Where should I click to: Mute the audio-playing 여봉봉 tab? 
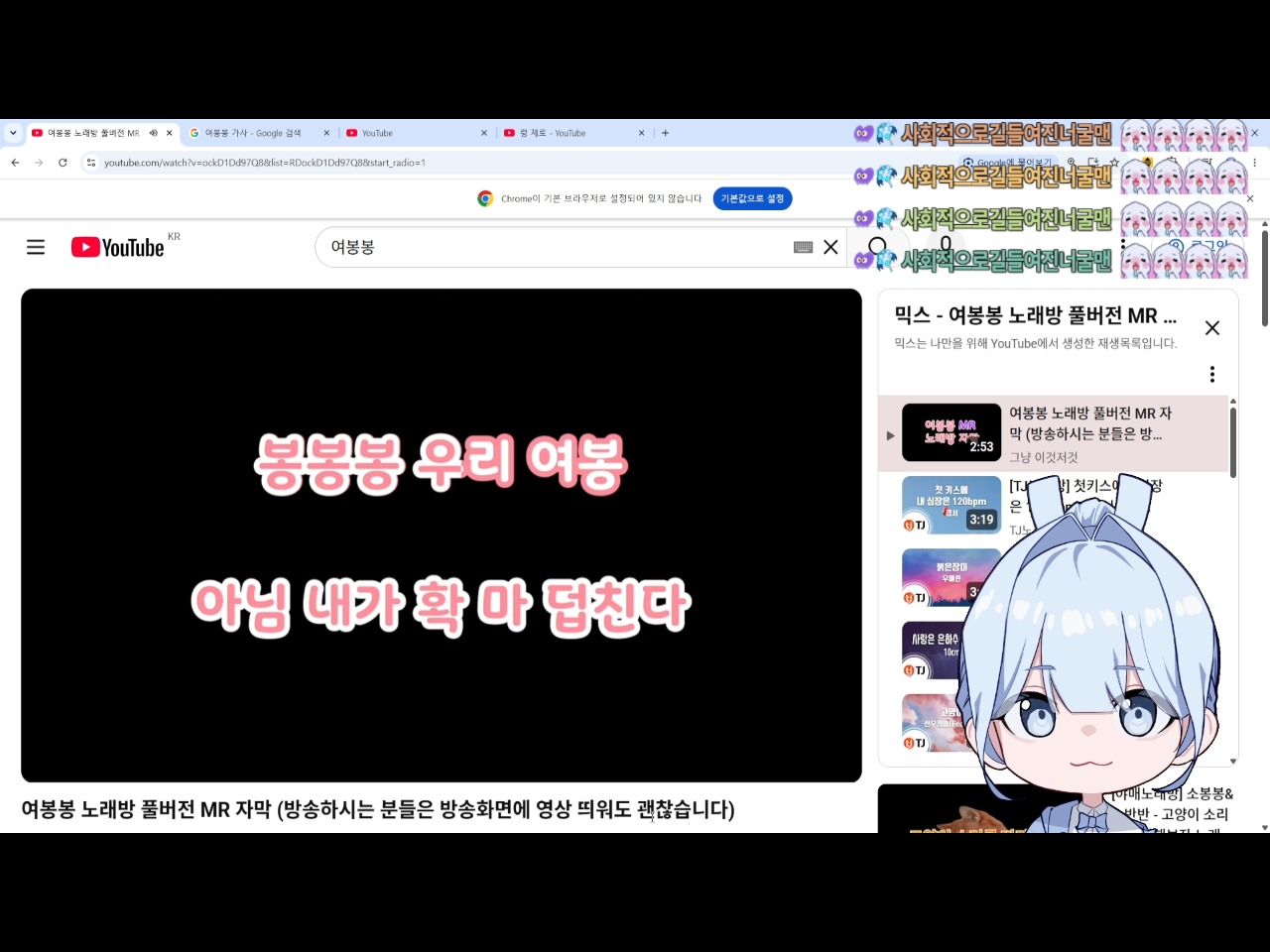[153, 133]
